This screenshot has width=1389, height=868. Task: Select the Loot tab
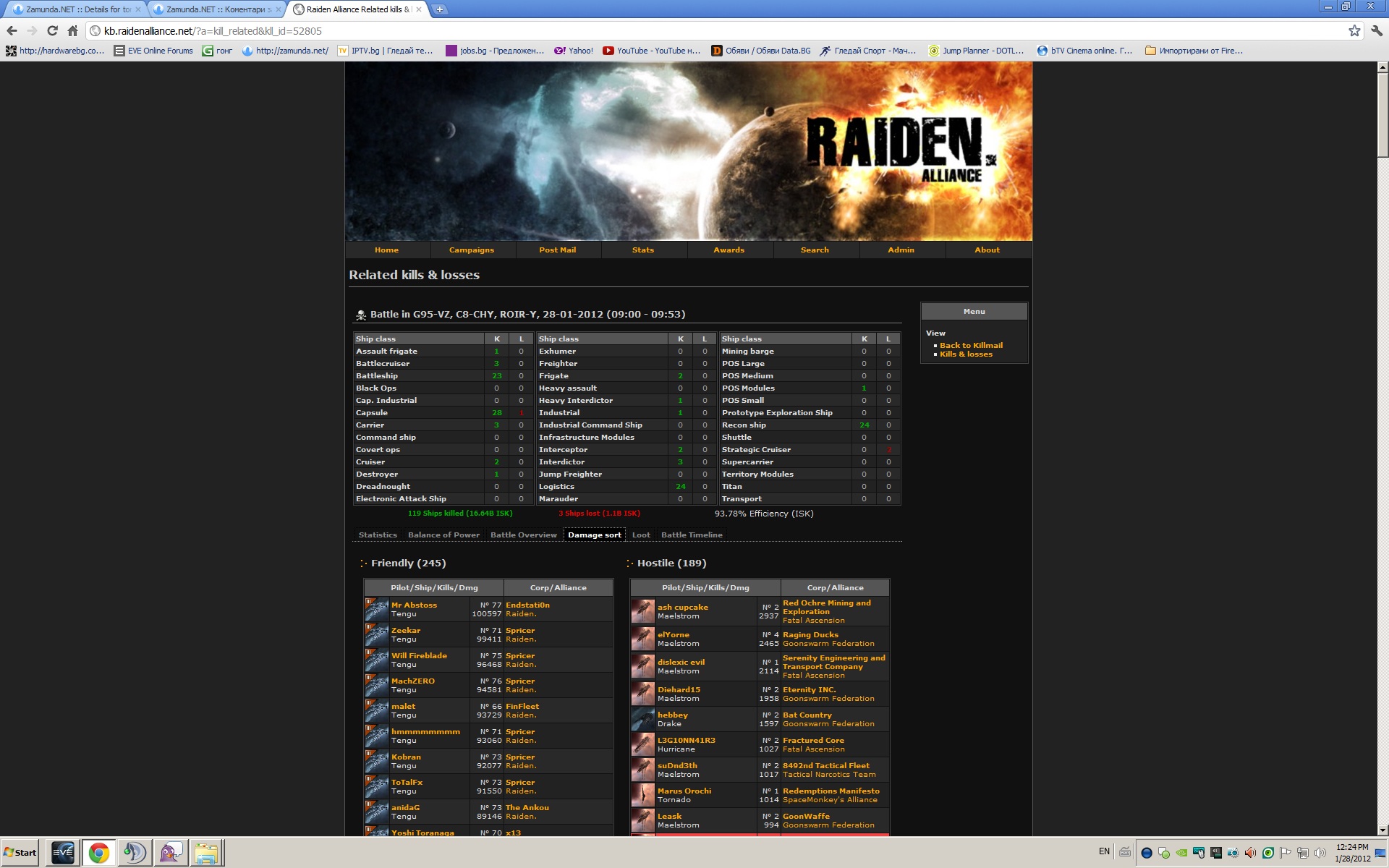641,535
